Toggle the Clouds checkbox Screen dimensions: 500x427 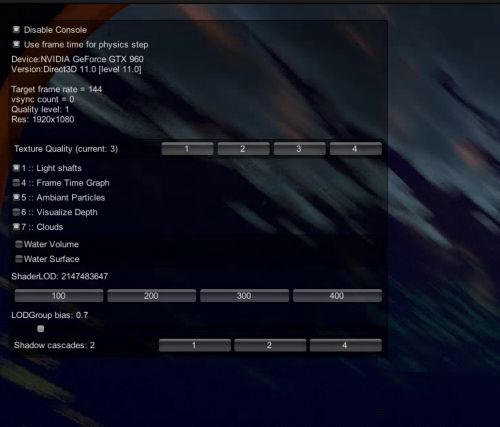tap(16, 227)
